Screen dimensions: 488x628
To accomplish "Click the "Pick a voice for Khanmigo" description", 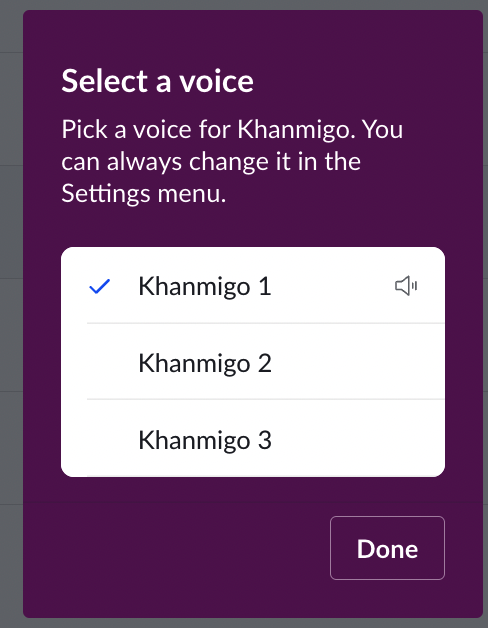I will click(232, 161).
